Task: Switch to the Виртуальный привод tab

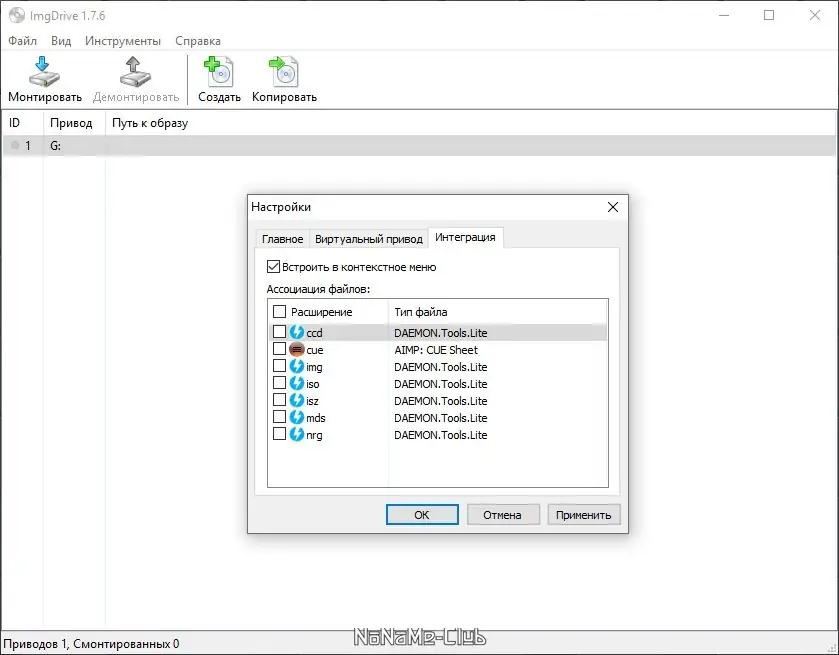Action: pyautogui.click(x=369, y=239)
